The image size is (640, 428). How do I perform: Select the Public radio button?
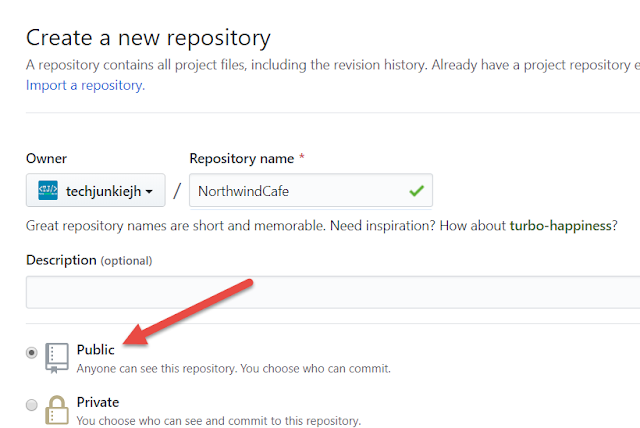pos(32,352)
